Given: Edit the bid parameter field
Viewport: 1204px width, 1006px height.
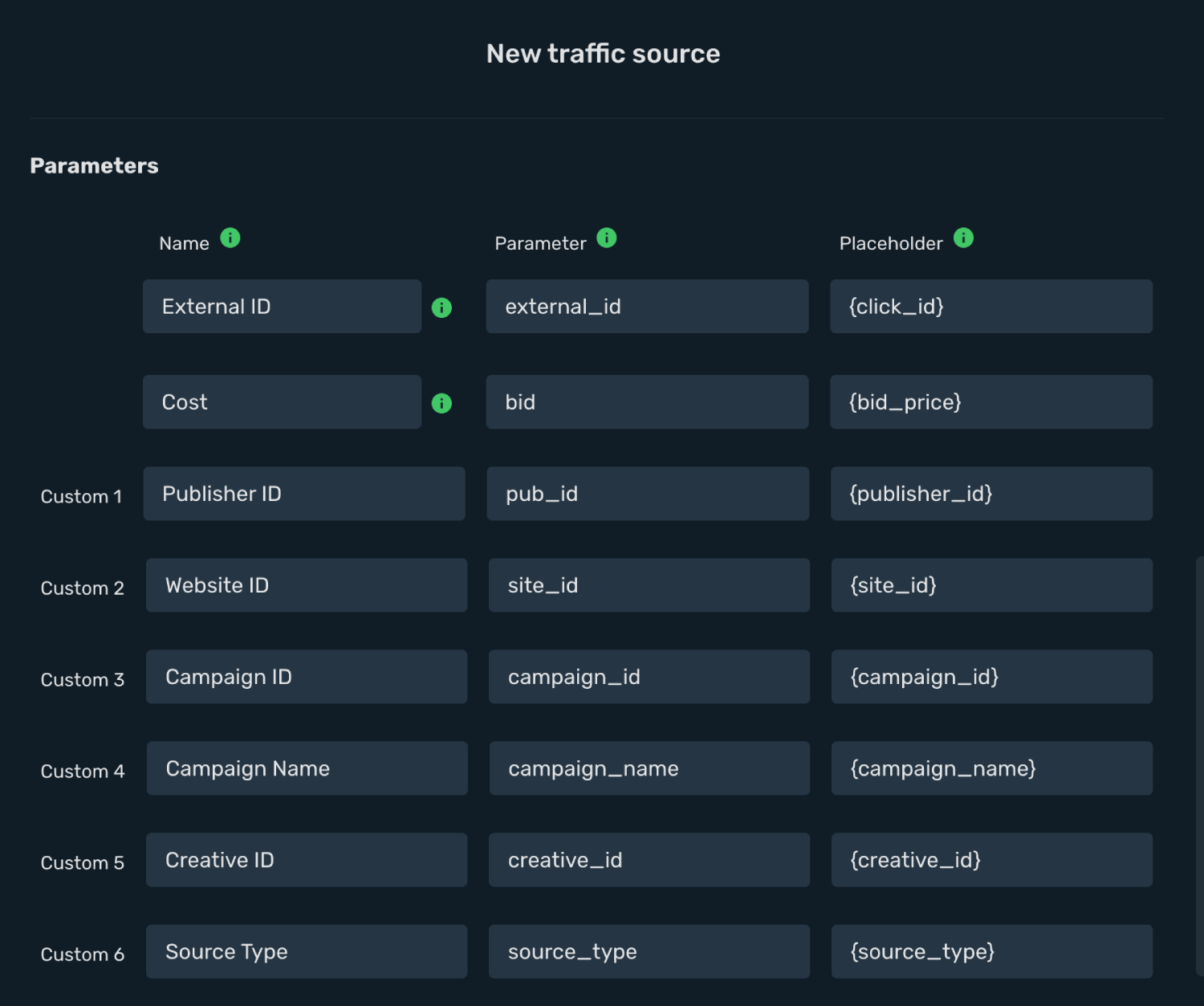Looking at the screenshot, I should tap(647, 401).
